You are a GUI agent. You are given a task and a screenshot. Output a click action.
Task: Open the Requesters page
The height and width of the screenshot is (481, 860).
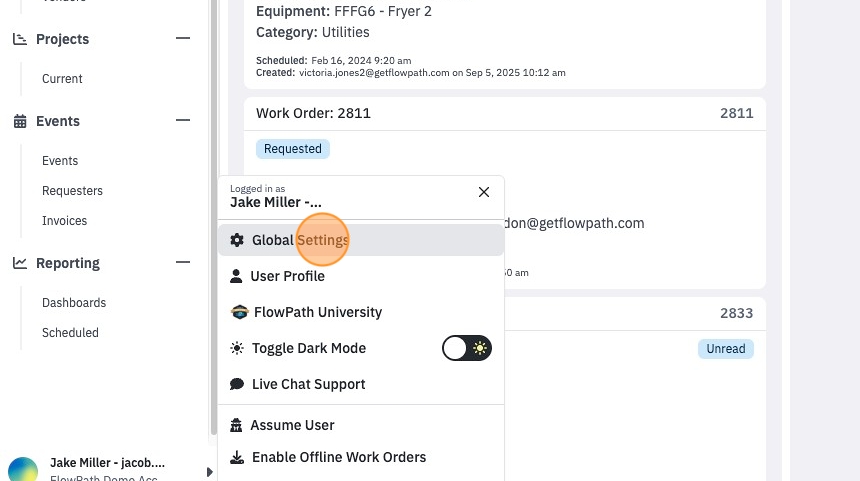tap(72, 191)
